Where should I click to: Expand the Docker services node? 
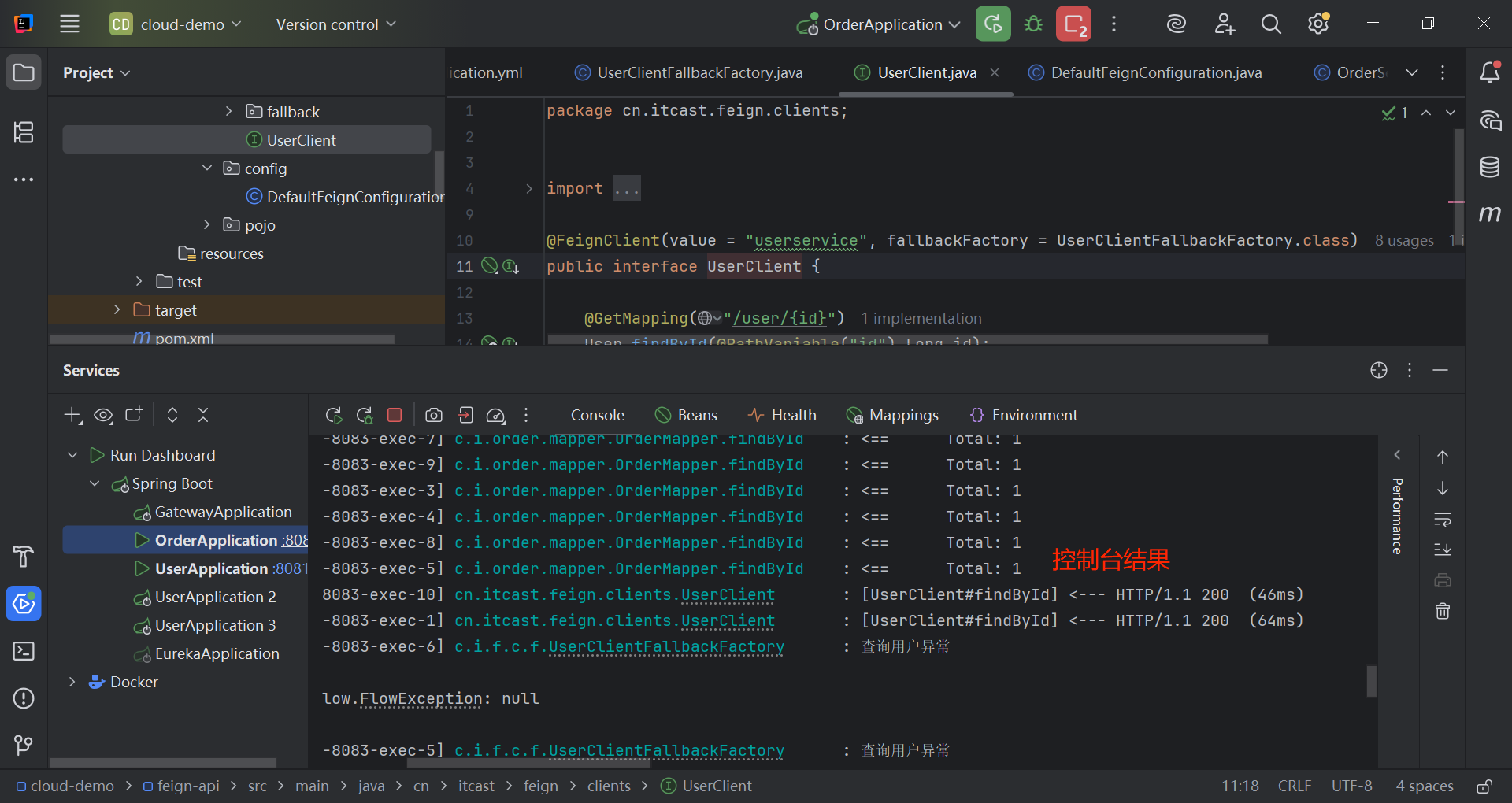pyautogui.click(x=72, y=682)
